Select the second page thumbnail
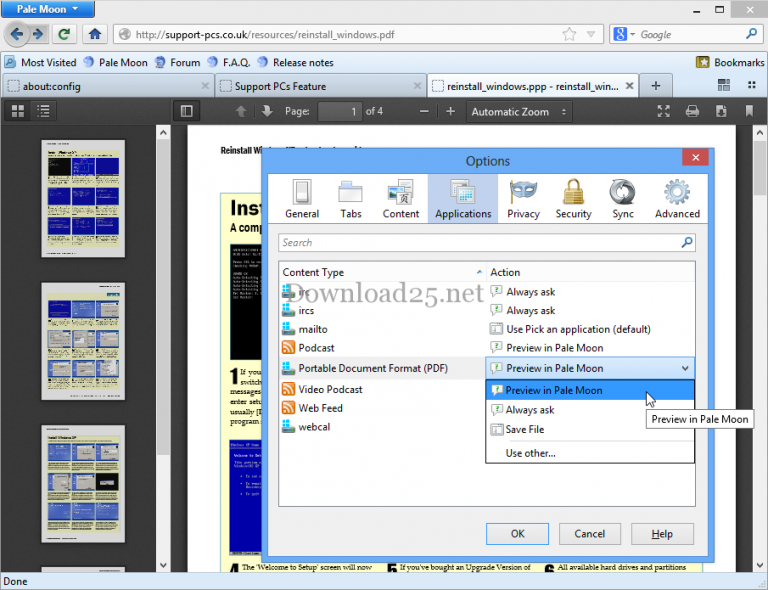 [x=83, y=341]
